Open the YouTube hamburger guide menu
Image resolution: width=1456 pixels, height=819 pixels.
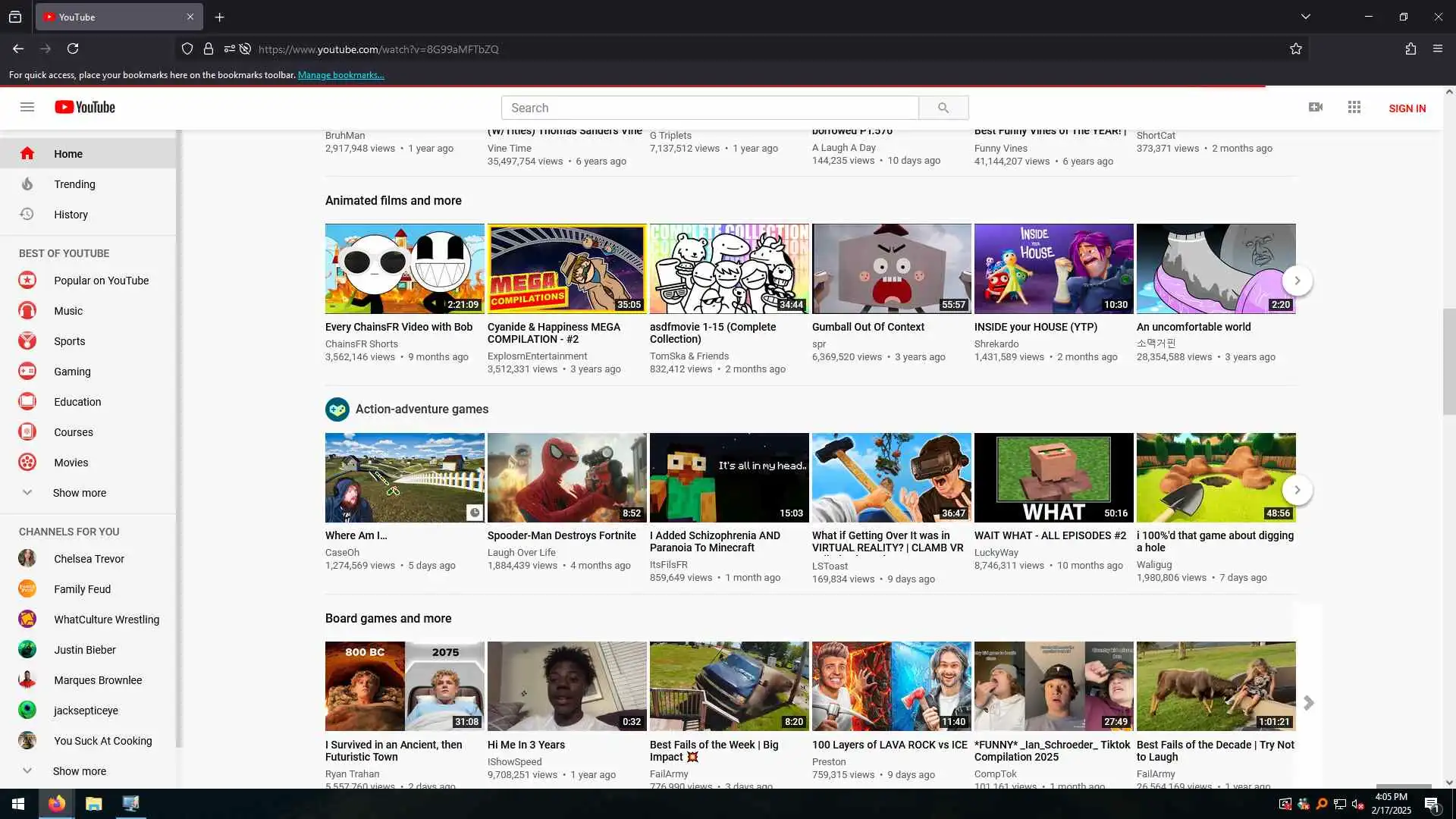pyautogui.click(x=27, y=107)
